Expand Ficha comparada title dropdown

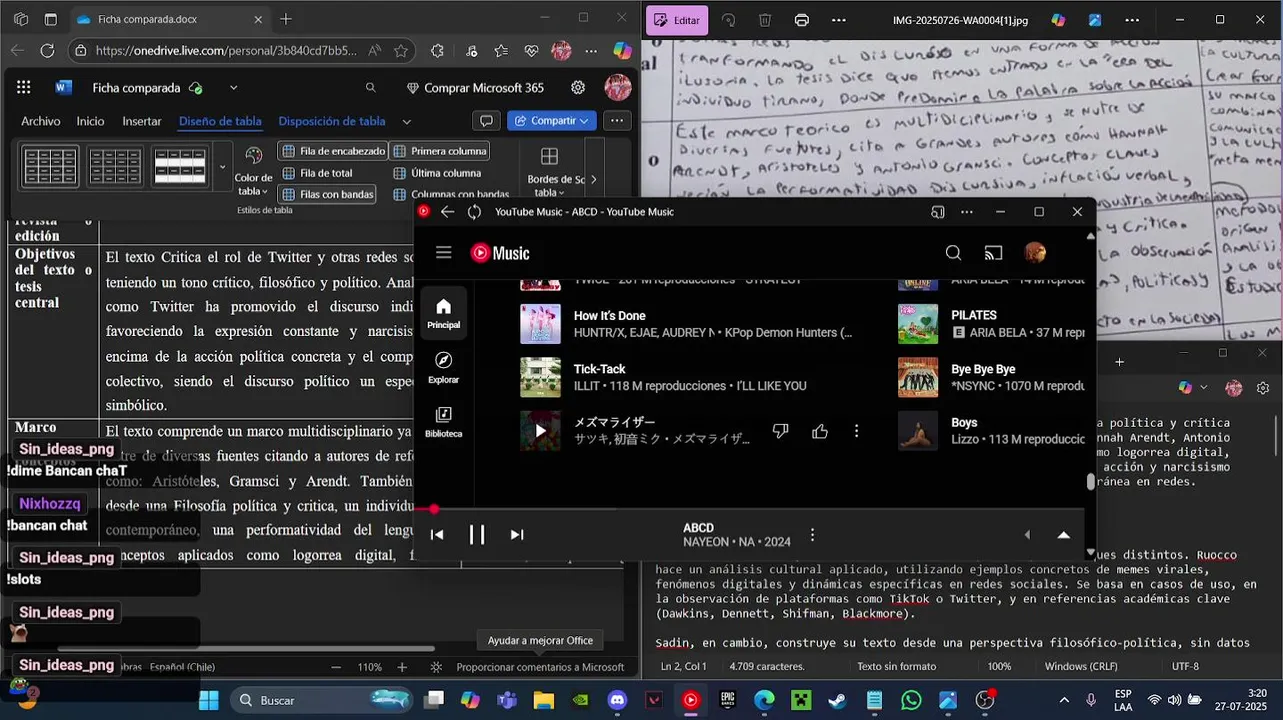point(234,88)
